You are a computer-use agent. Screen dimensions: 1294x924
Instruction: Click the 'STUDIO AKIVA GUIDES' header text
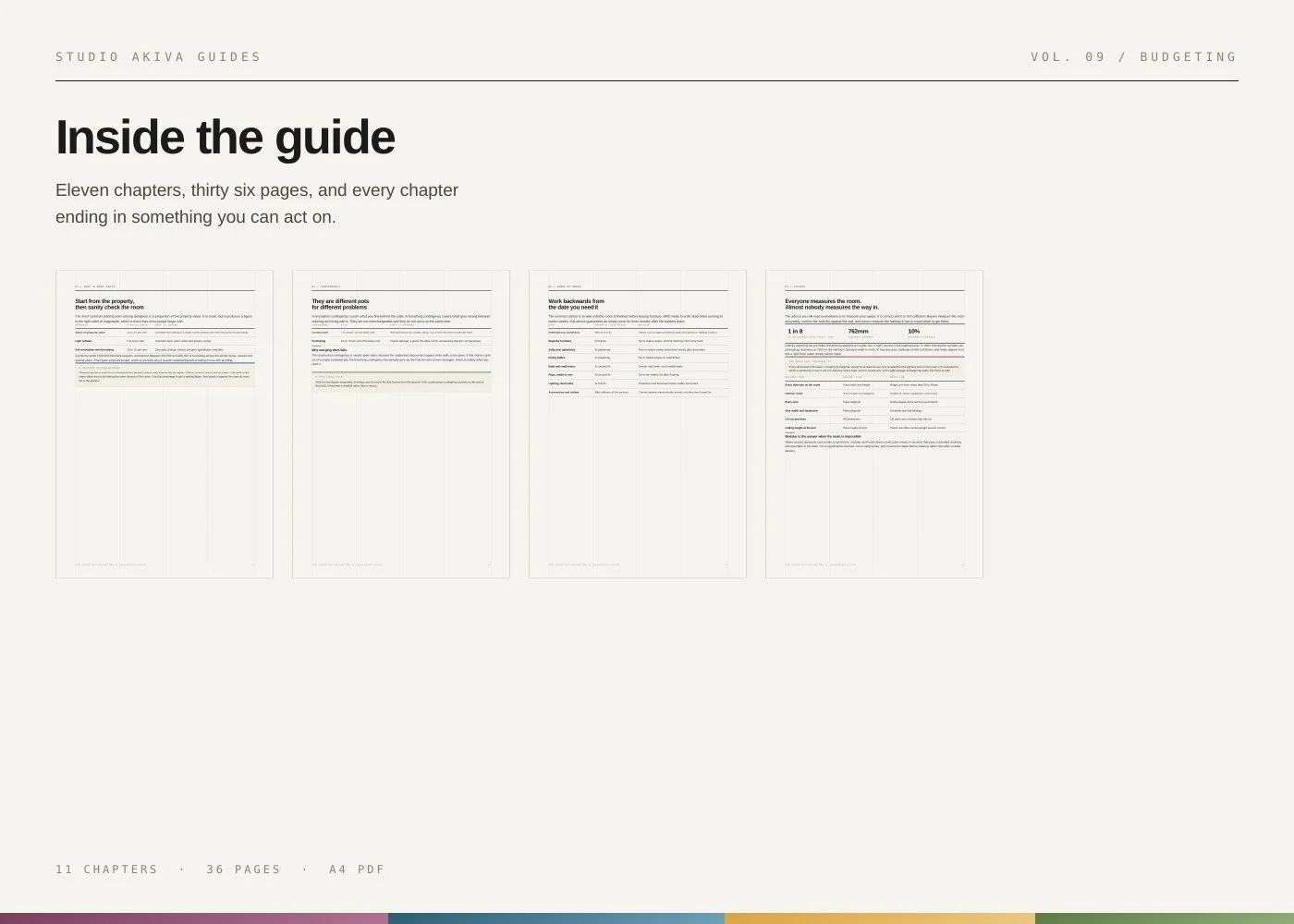point(159,57)
